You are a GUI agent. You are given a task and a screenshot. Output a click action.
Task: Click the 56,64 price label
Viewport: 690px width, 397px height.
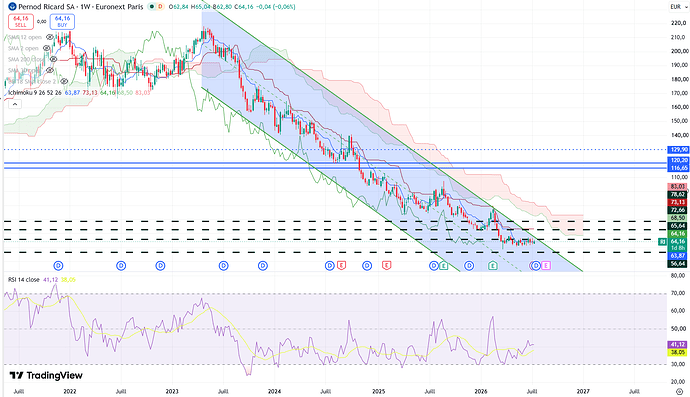(678, 264)
